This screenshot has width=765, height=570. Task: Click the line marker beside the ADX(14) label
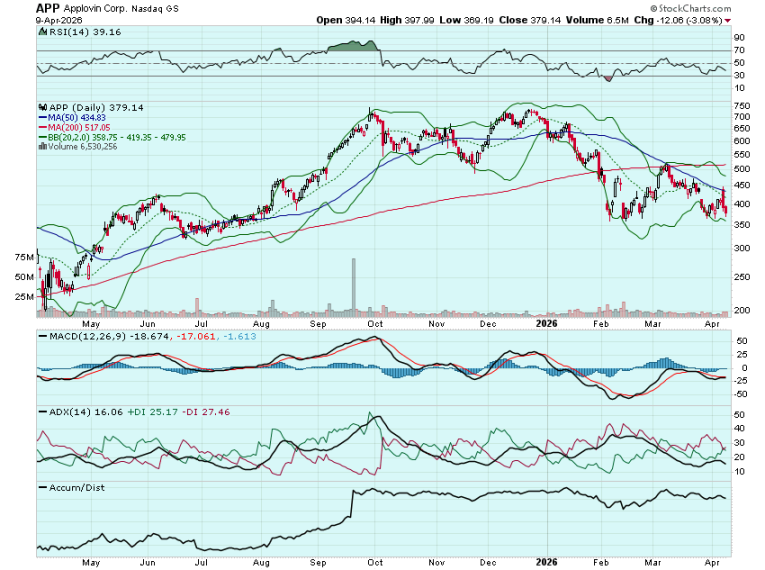(x=42, y=411)
